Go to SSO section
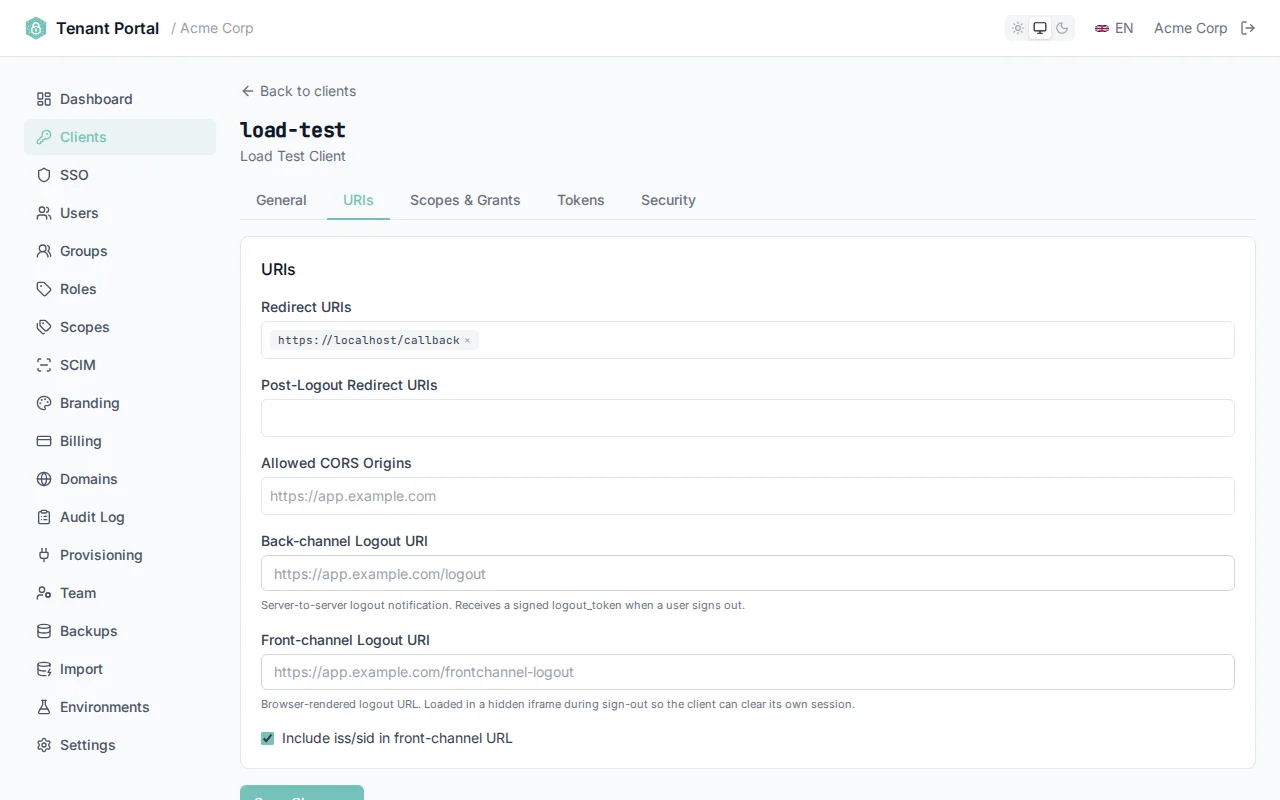1280x800 pixels. pos(120,175)
